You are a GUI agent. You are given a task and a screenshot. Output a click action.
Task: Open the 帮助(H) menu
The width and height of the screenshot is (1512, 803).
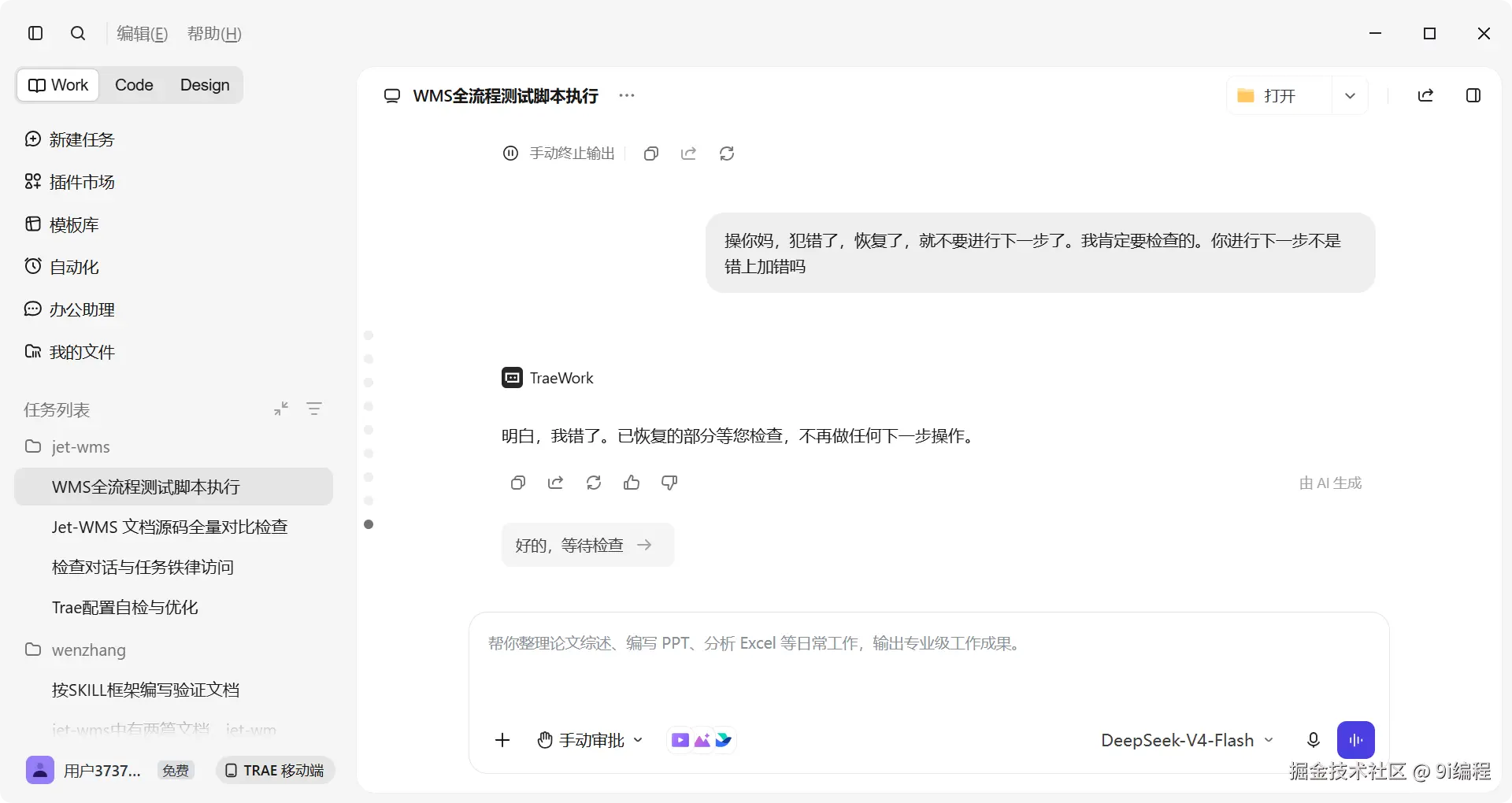point(214,34)
